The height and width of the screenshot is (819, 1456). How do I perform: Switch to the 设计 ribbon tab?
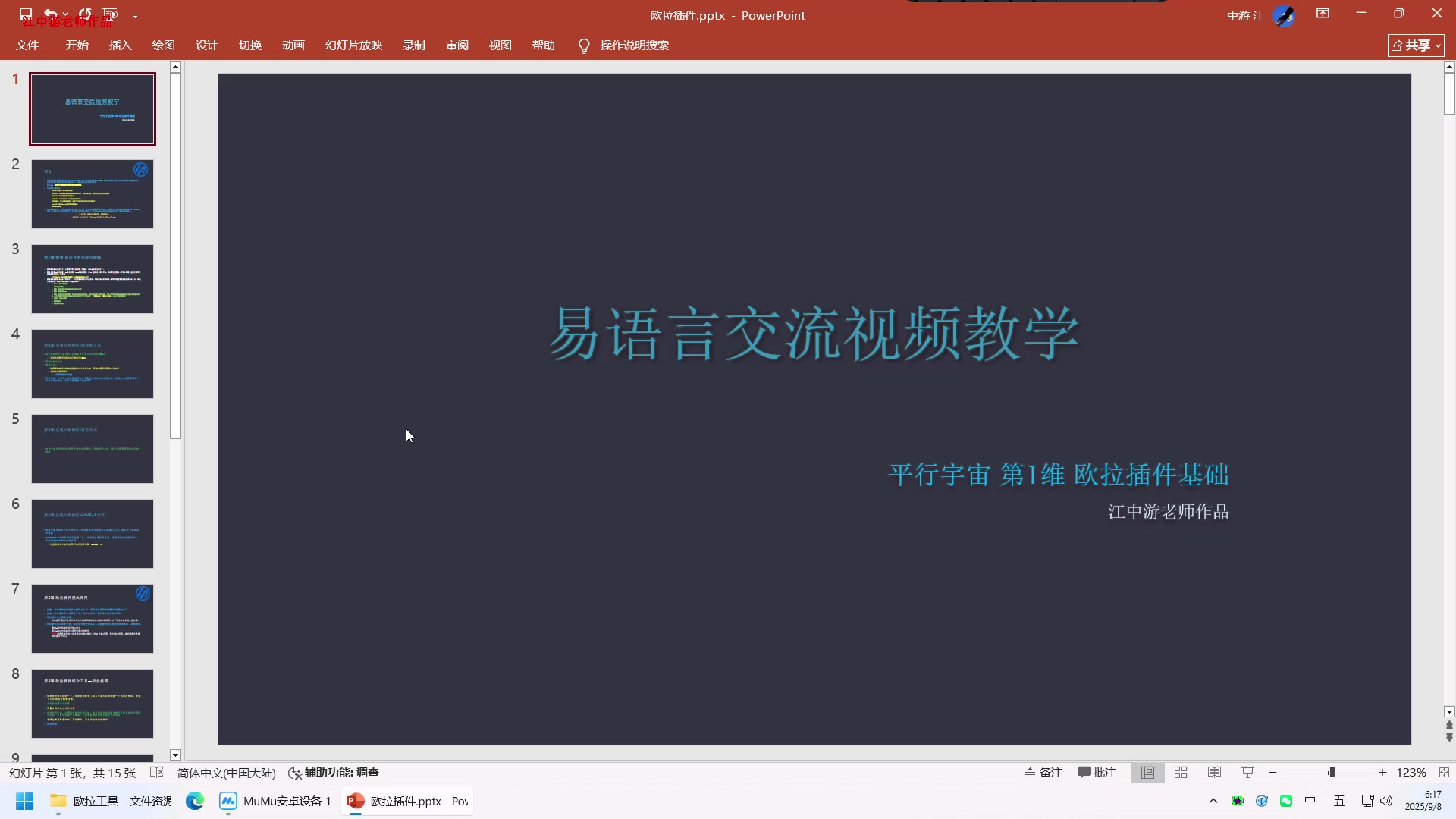[206, 45]
